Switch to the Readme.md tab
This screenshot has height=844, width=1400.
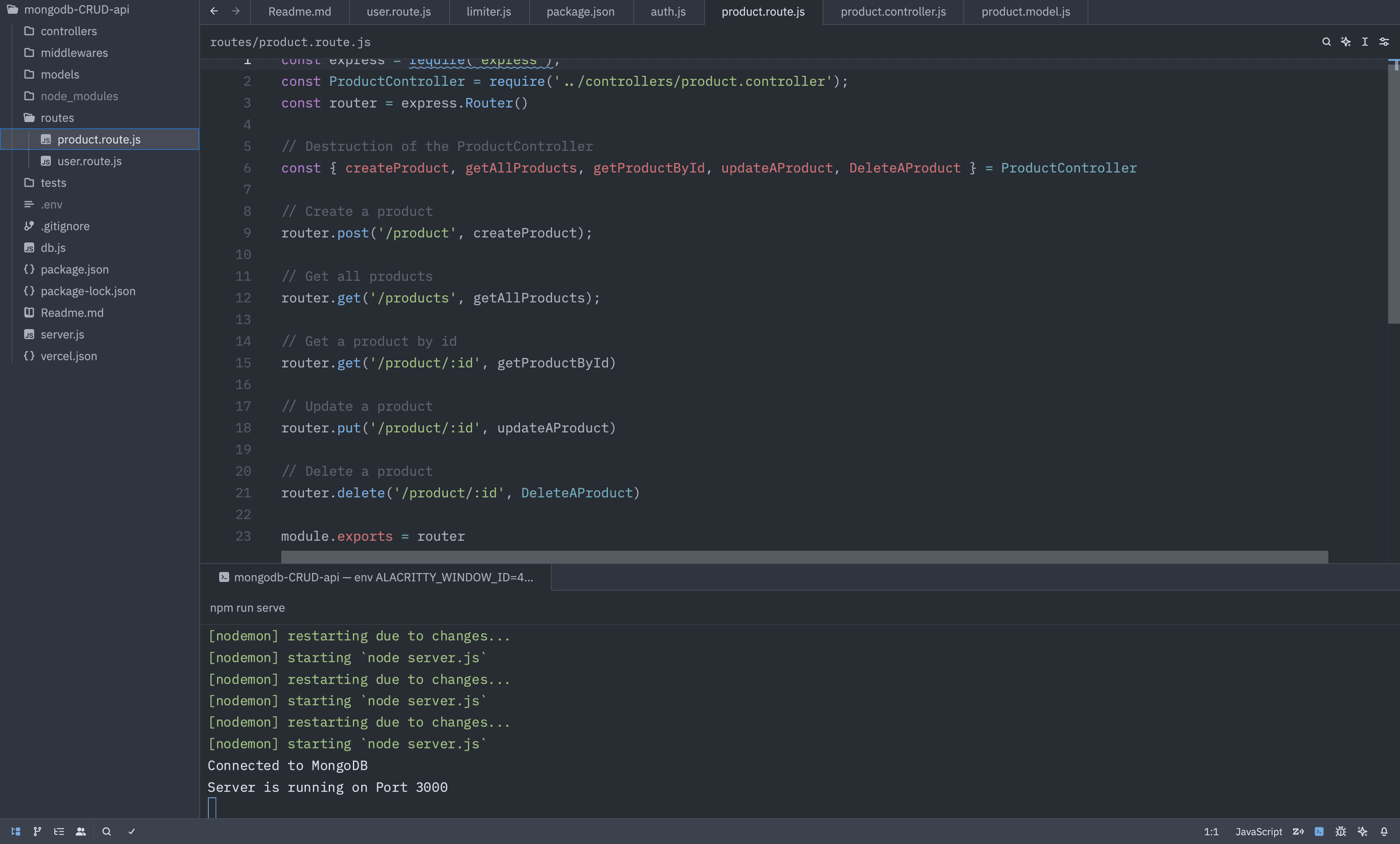coord(300,11)
